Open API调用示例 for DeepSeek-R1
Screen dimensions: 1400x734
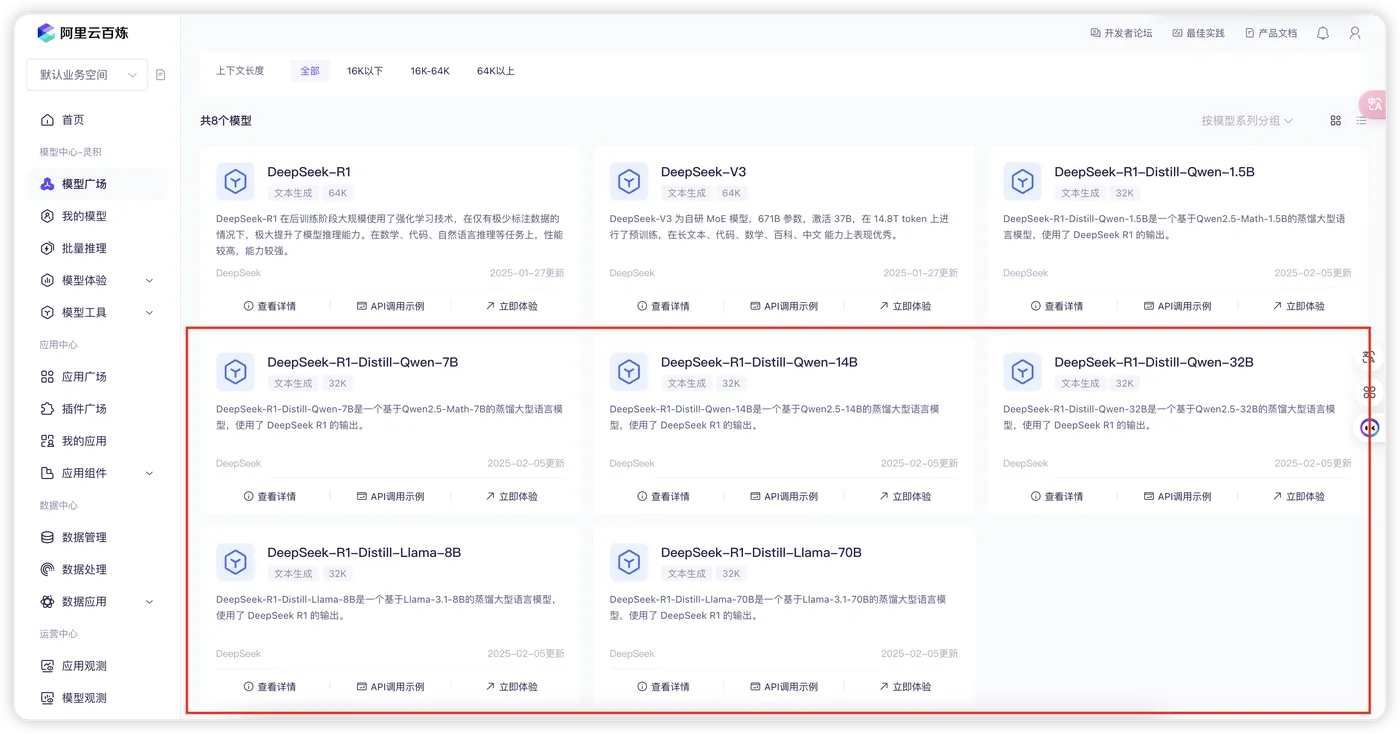click(391, 306)
